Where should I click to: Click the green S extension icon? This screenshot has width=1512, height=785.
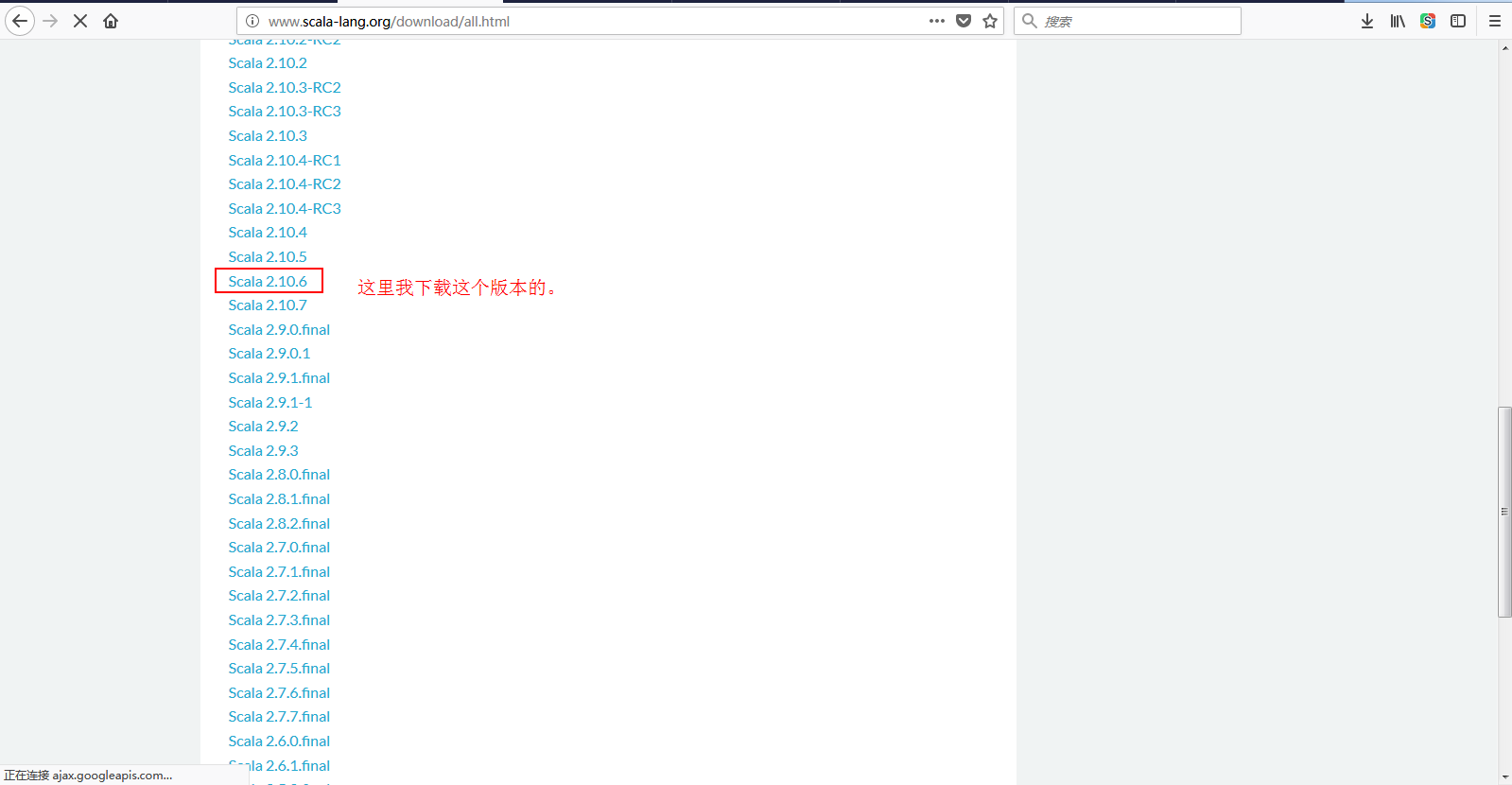pos(1428,21)
